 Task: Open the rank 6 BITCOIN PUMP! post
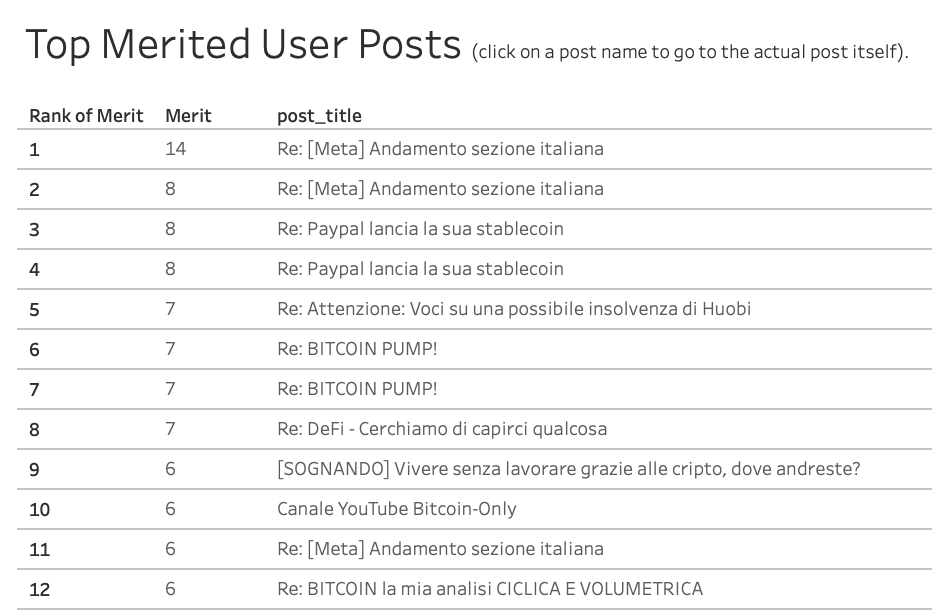point(357,349)
